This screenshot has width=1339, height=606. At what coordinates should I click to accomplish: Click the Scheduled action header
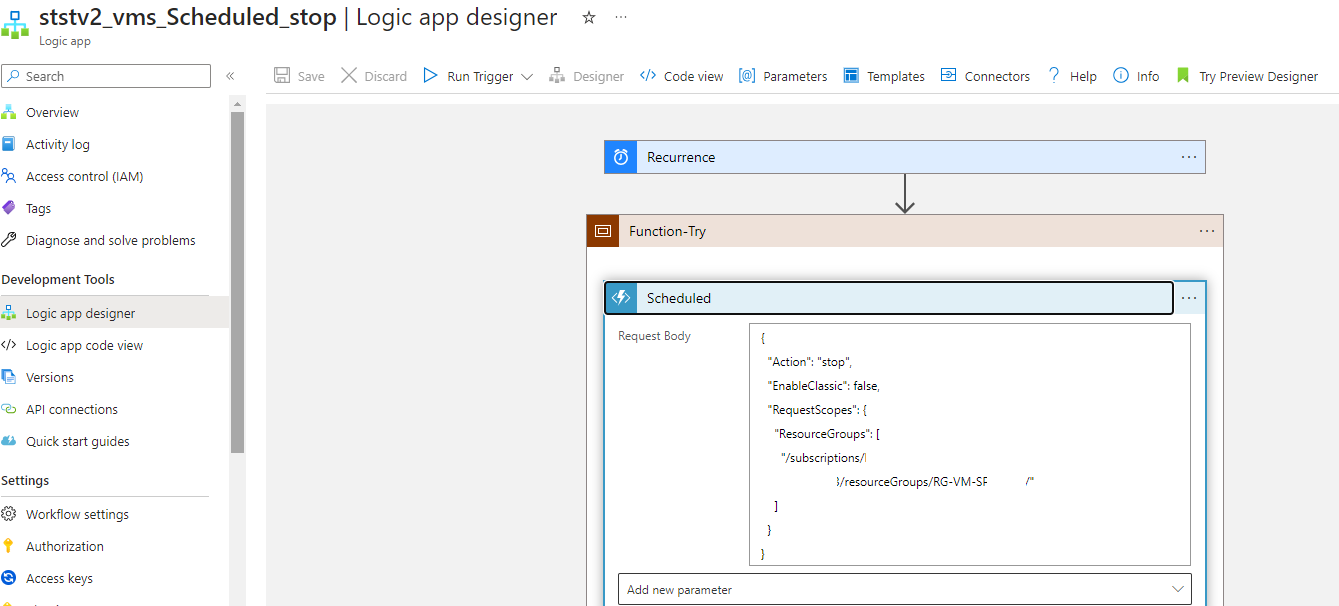(x=889, y=298)
